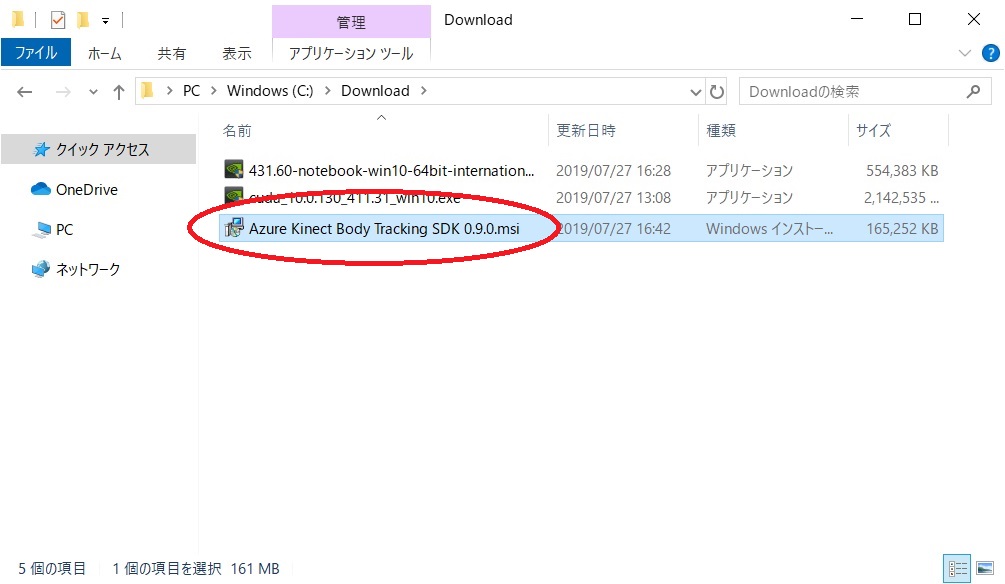Click the クイック アクセス star icon
Viewport: 1005px width, 584px height.
click(x=41, y=149)
